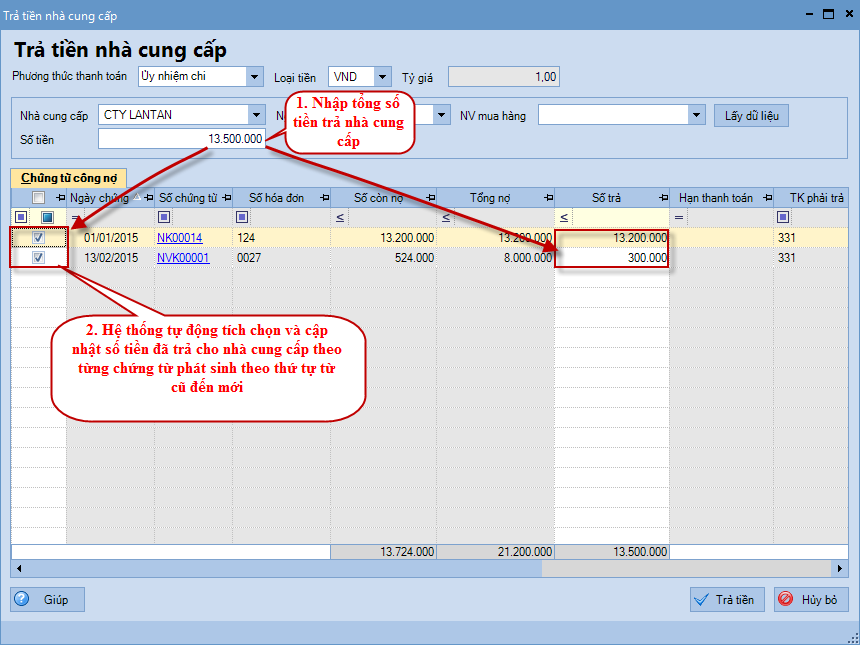Click the pin icon in Số chứng từ header
Screen dimensions: 860x645
pyautogui.click(x=225, y=198)
